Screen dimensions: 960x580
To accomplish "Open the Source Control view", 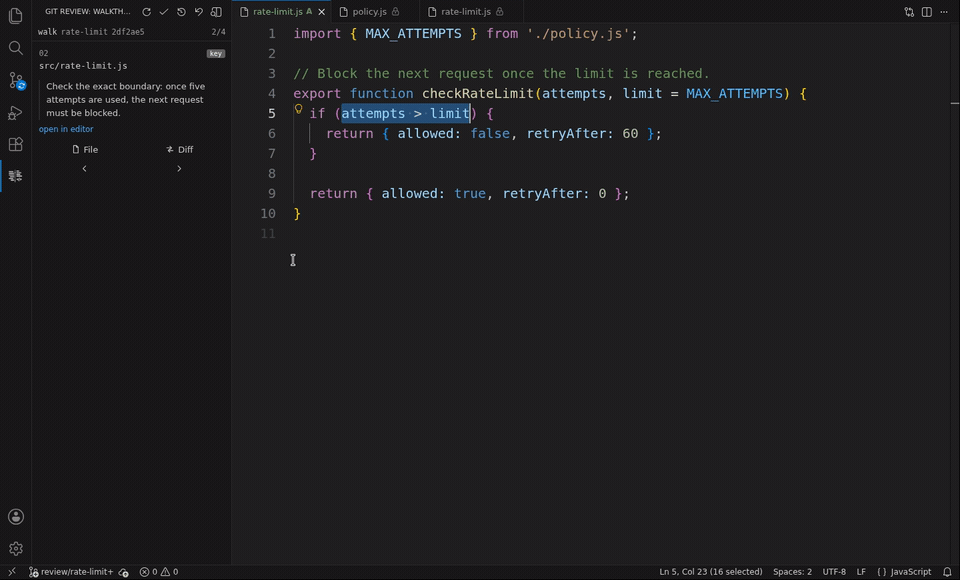I will point(16,80).
